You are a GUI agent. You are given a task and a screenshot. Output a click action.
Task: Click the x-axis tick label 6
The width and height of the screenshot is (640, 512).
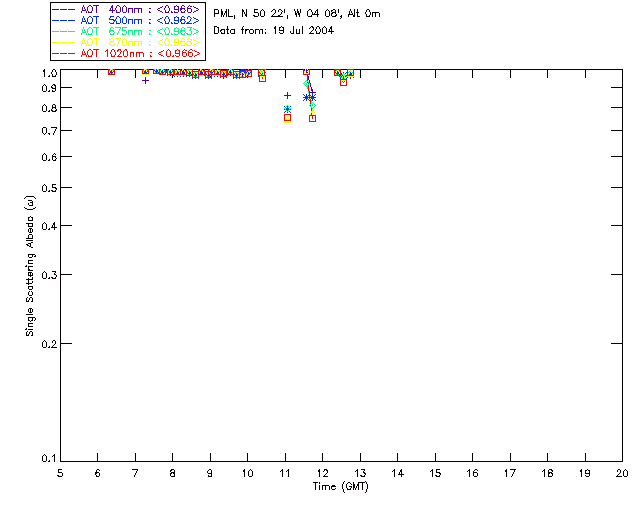click(x=98, y=473)
